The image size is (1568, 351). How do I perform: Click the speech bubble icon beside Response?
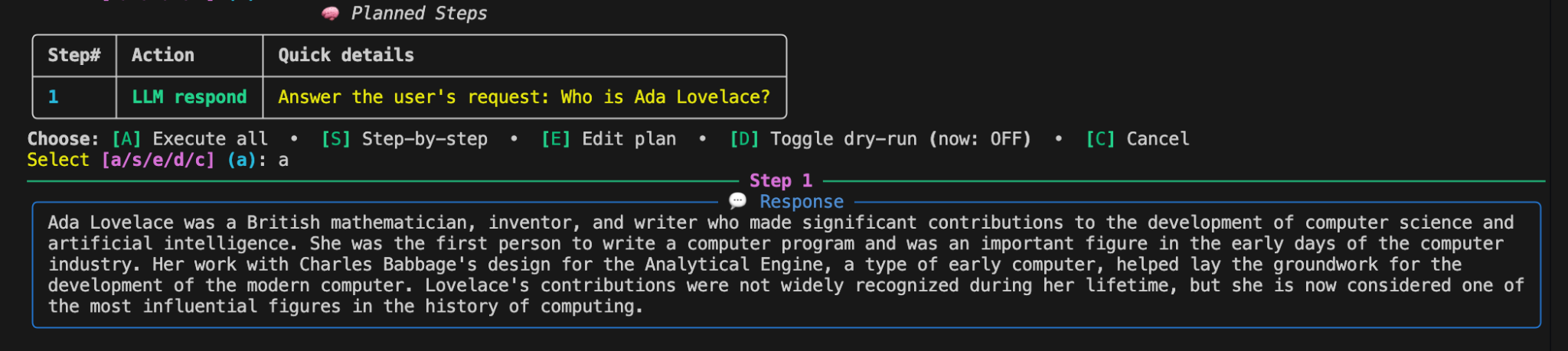pyautogui.click(x=737, y=201)
